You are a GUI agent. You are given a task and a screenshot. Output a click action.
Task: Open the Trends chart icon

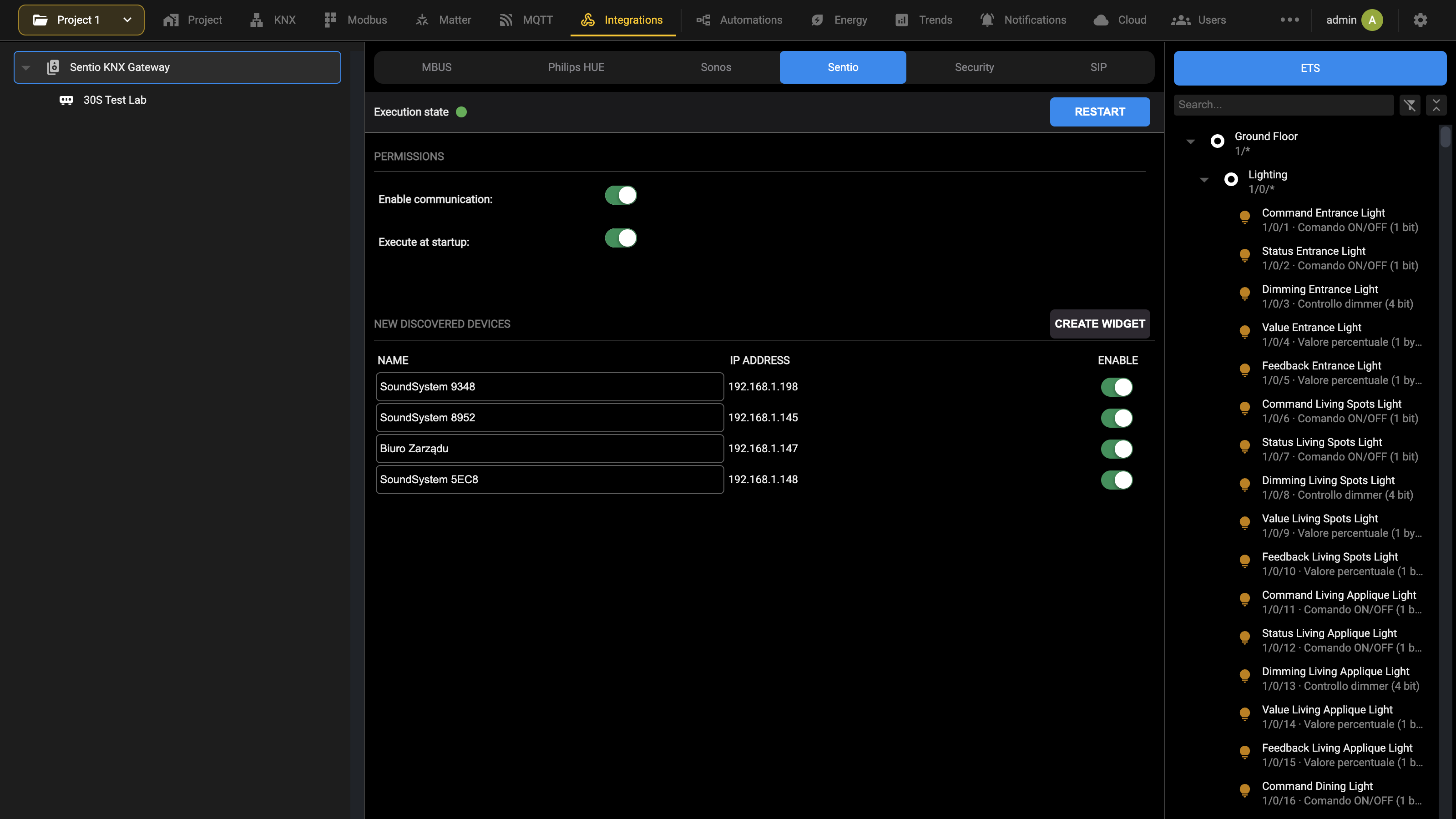tap(902, 20)
